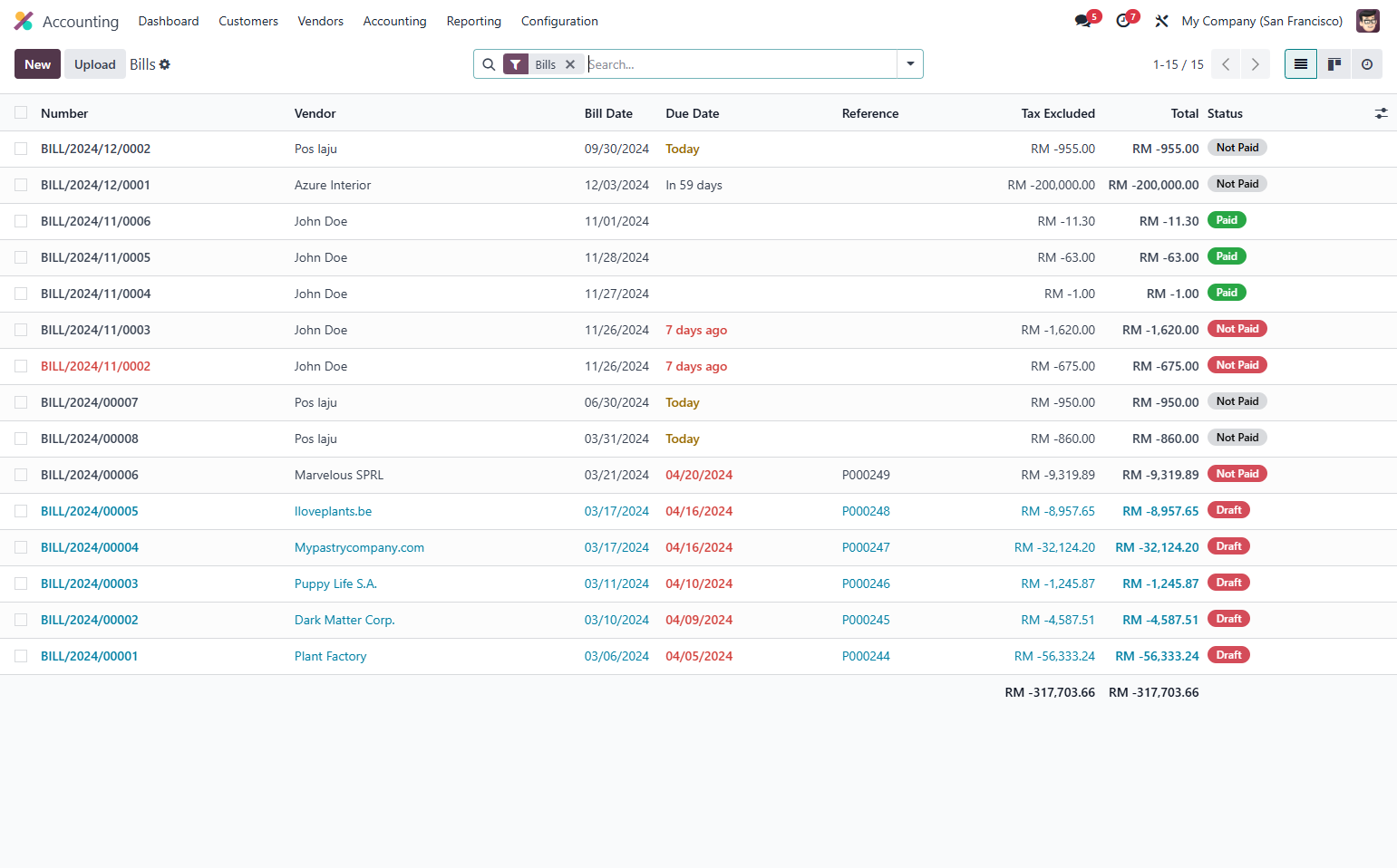Click the funnel filter icon
The width and height of the screenshot is (1397, 868).
point(516,64)
